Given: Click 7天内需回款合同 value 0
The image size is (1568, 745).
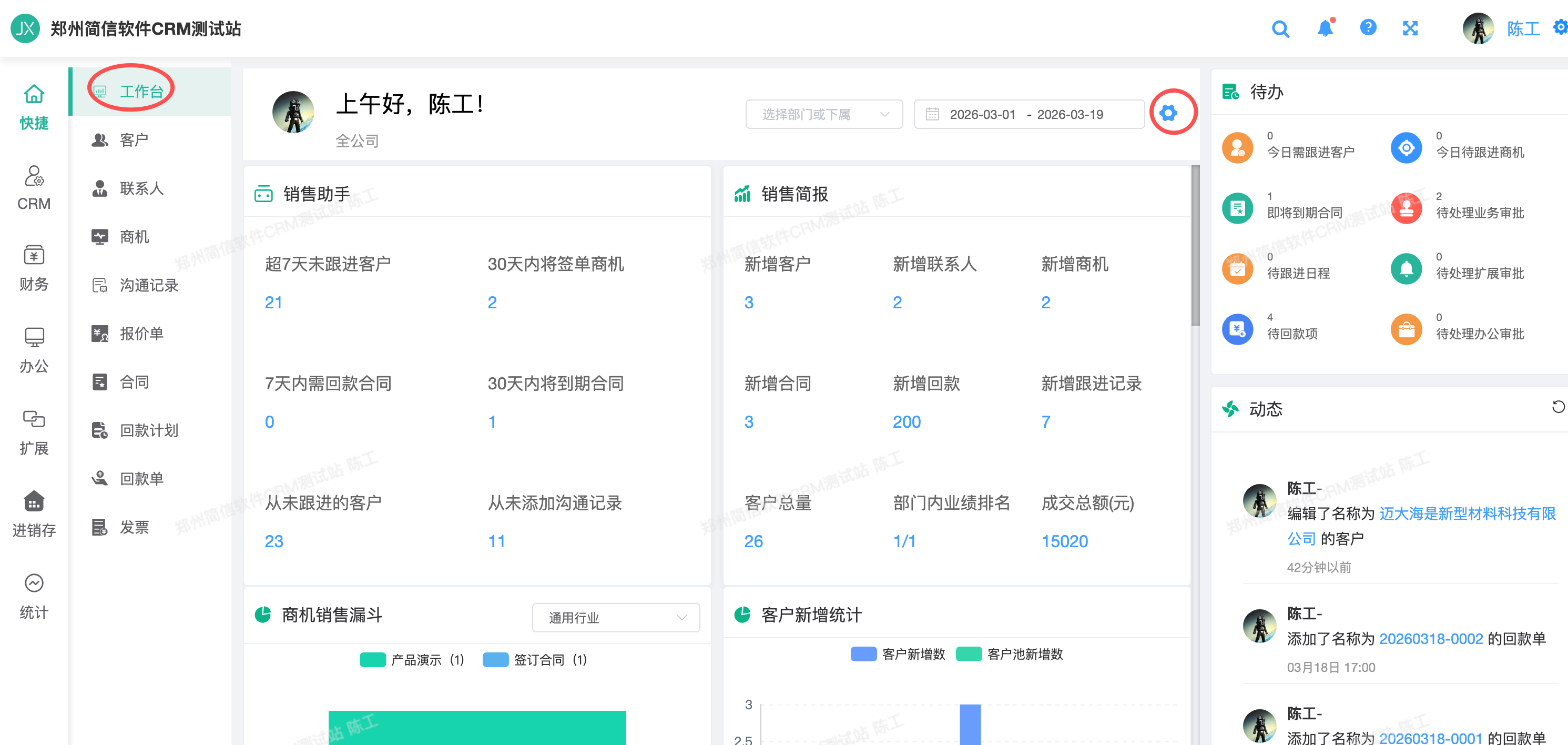Looking at the screenshot, I should [269, 421].
